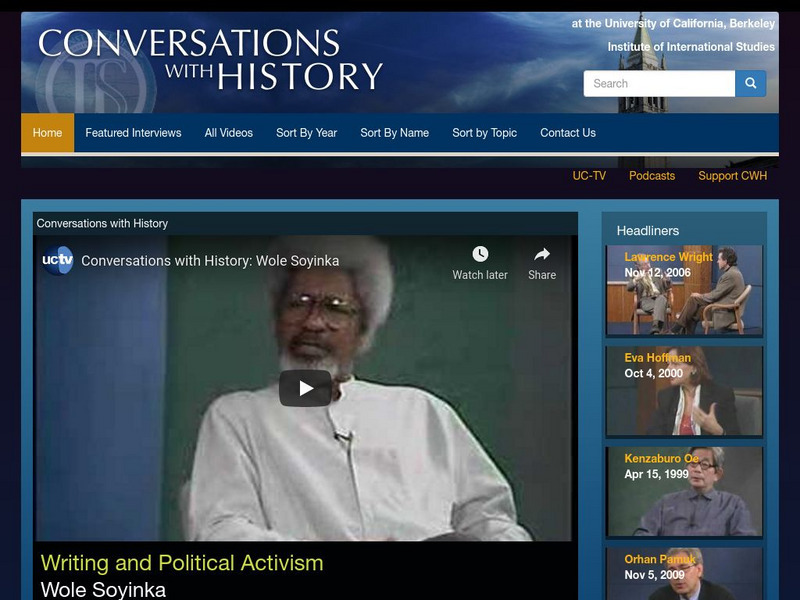Follow the UC-TV link
Screen dimensions: 800x600
[589, 176]
